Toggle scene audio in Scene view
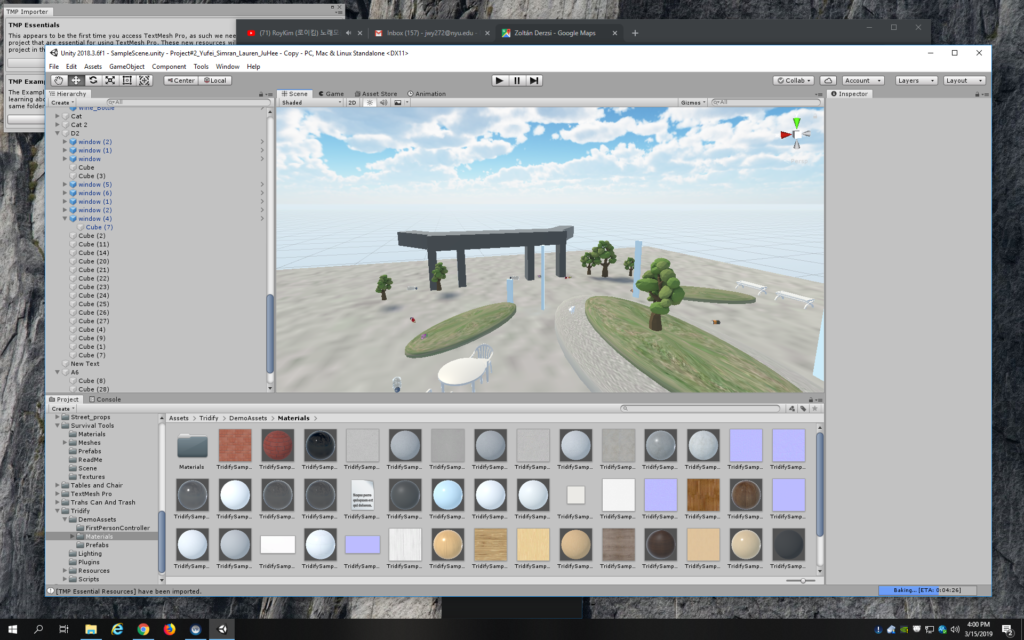 pos(383,103)
